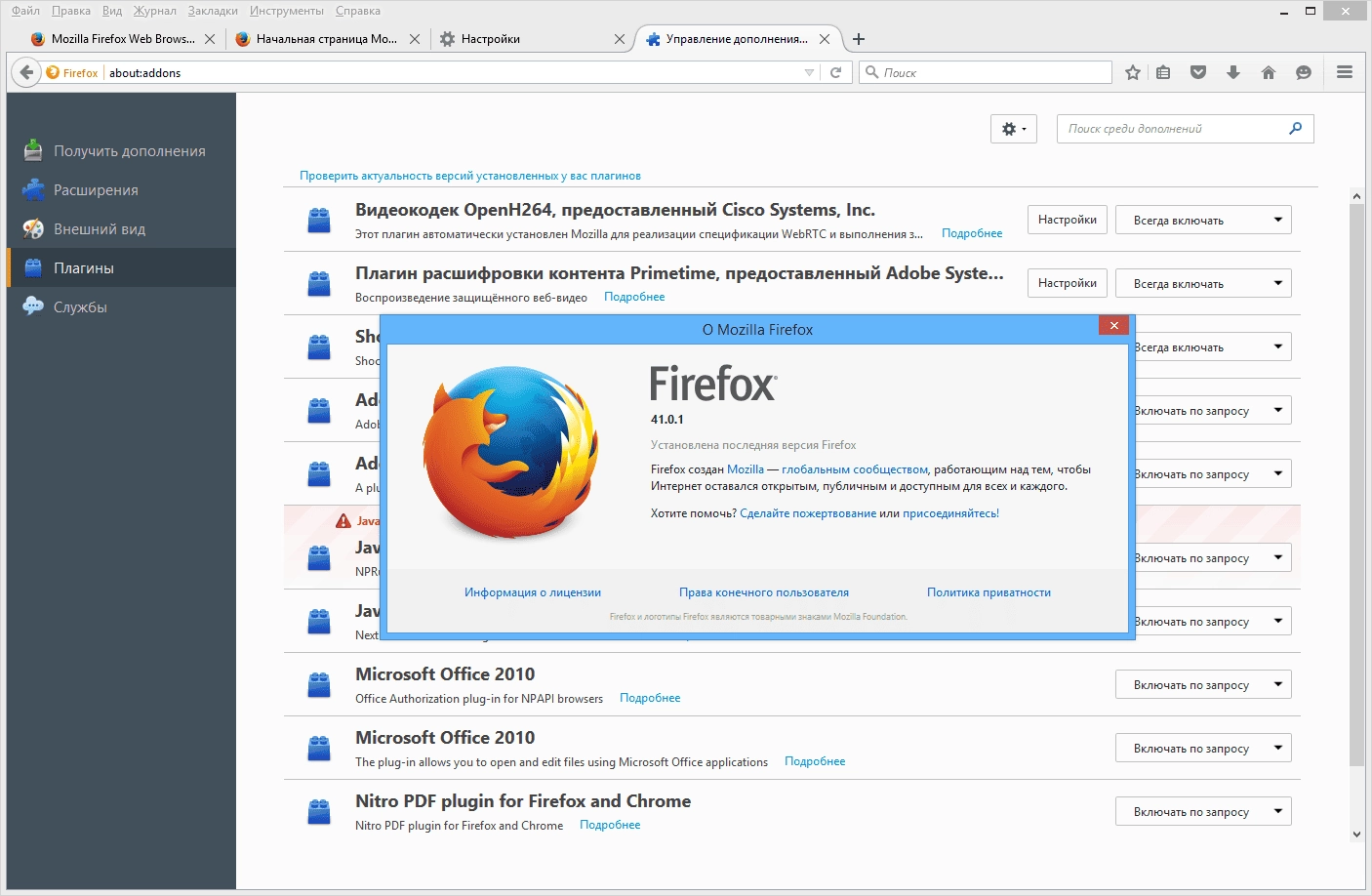Select Получить дополнения in sidebar
Image resolution: width=1372 pixels, height=896 pixels.
(121, 151)
